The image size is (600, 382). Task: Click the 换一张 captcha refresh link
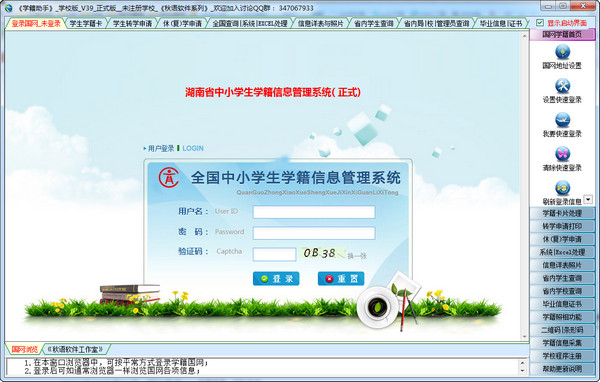pyautogui.click(x=357, y=256)
